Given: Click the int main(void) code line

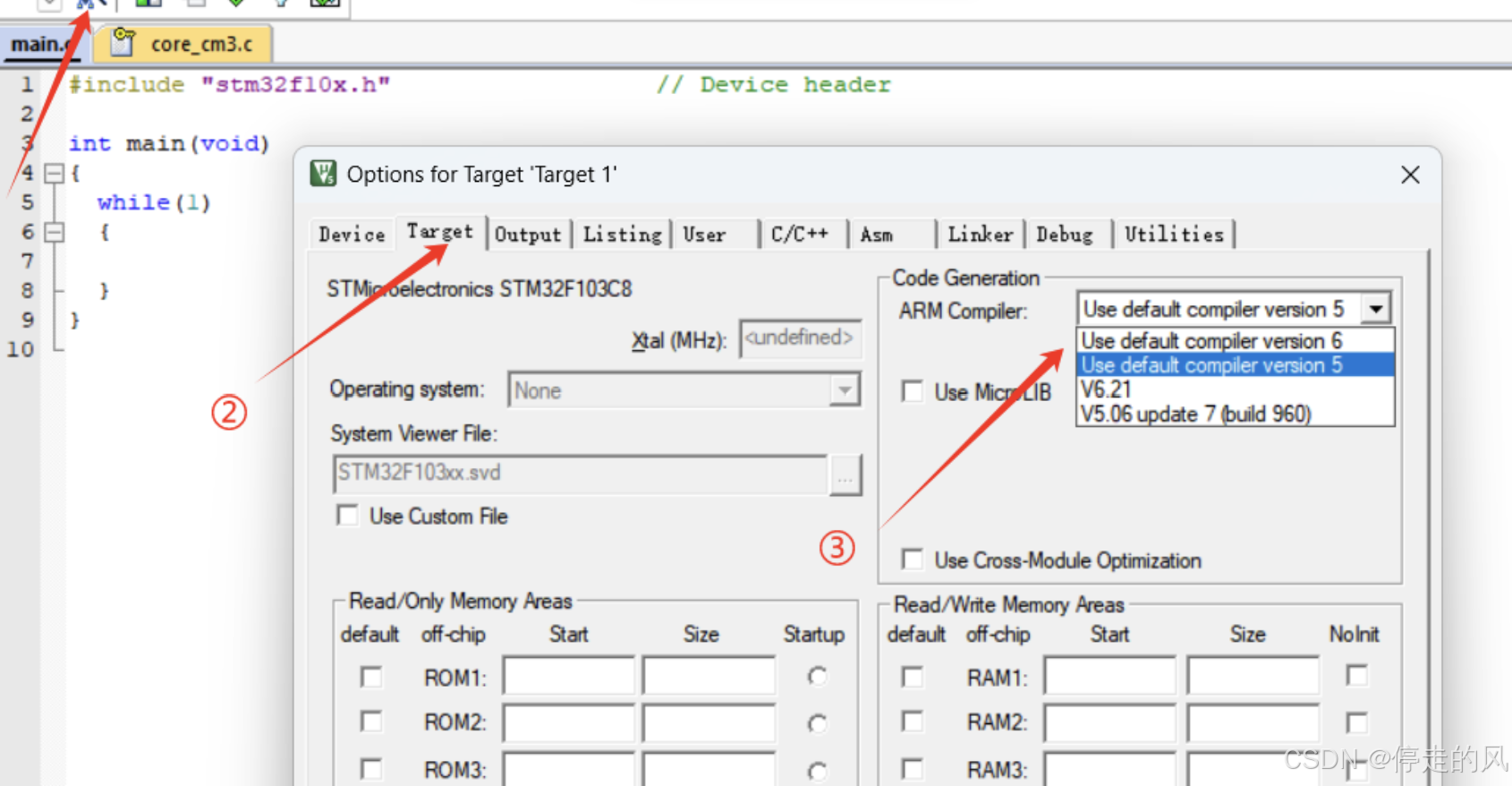Looking at the screenshot, I should pos(169,144).
